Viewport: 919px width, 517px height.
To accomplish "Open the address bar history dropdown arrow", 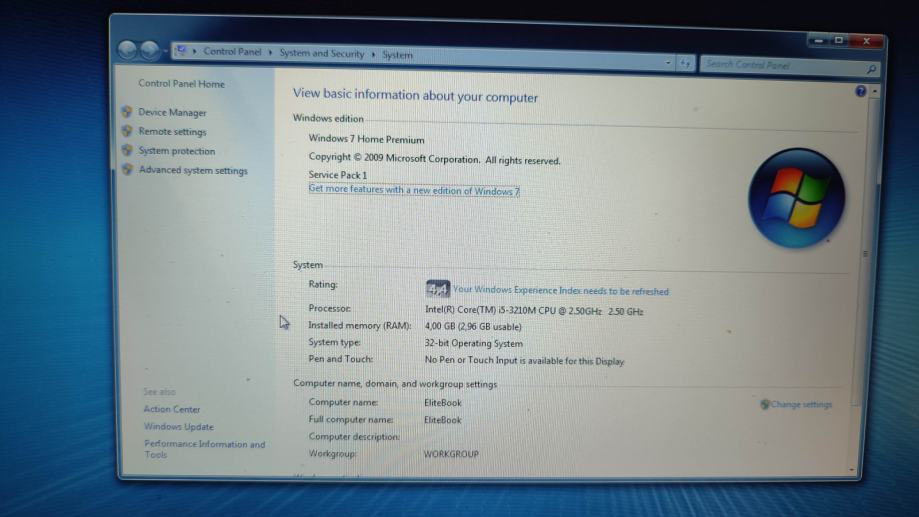I will pyautogui.click(x=668, y=62).
